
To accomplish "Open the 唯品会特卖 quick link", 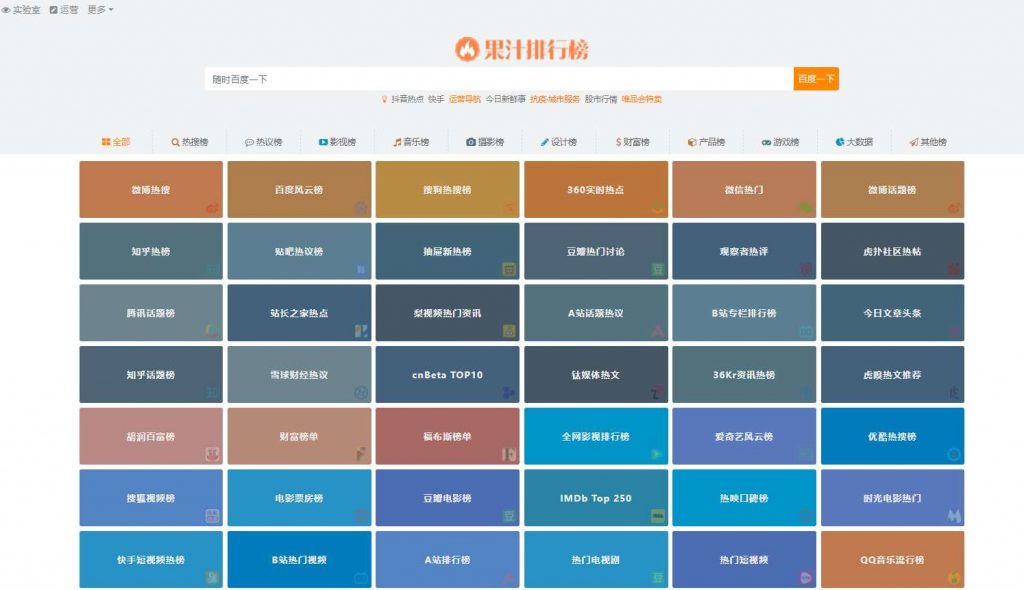I will [x=642, y=99].
